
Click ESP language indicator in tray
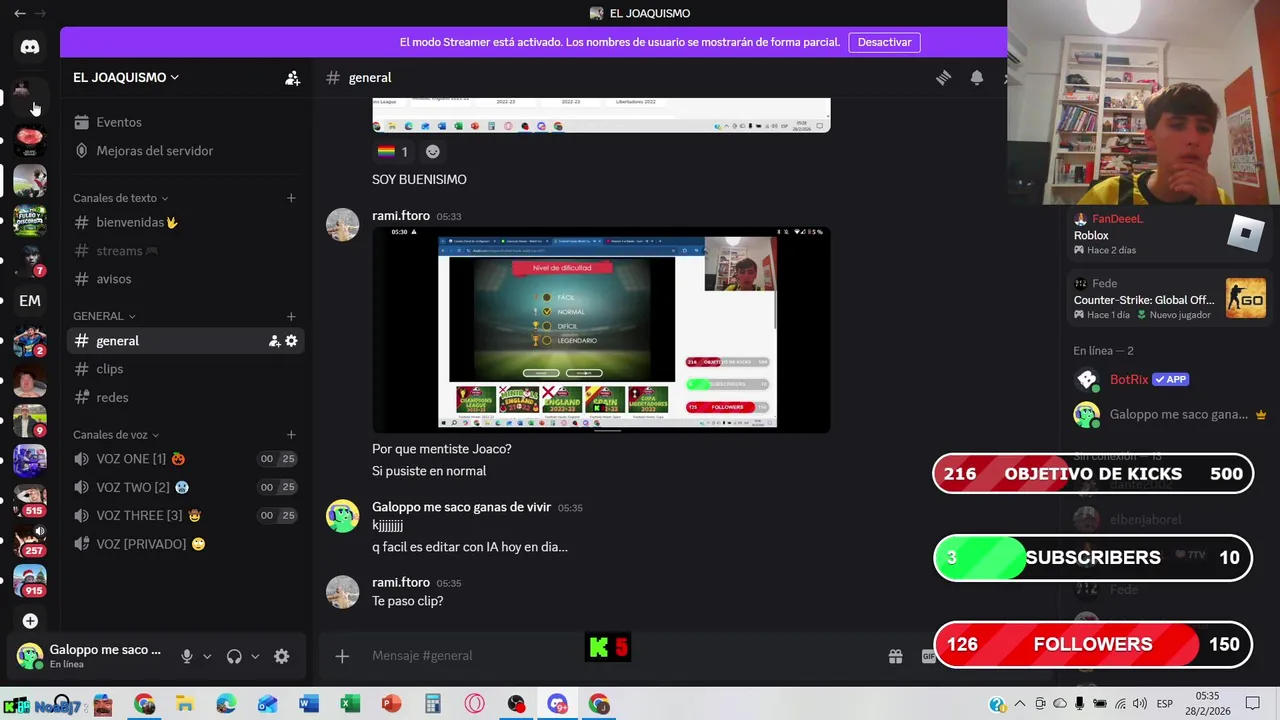click(1164, 704)
